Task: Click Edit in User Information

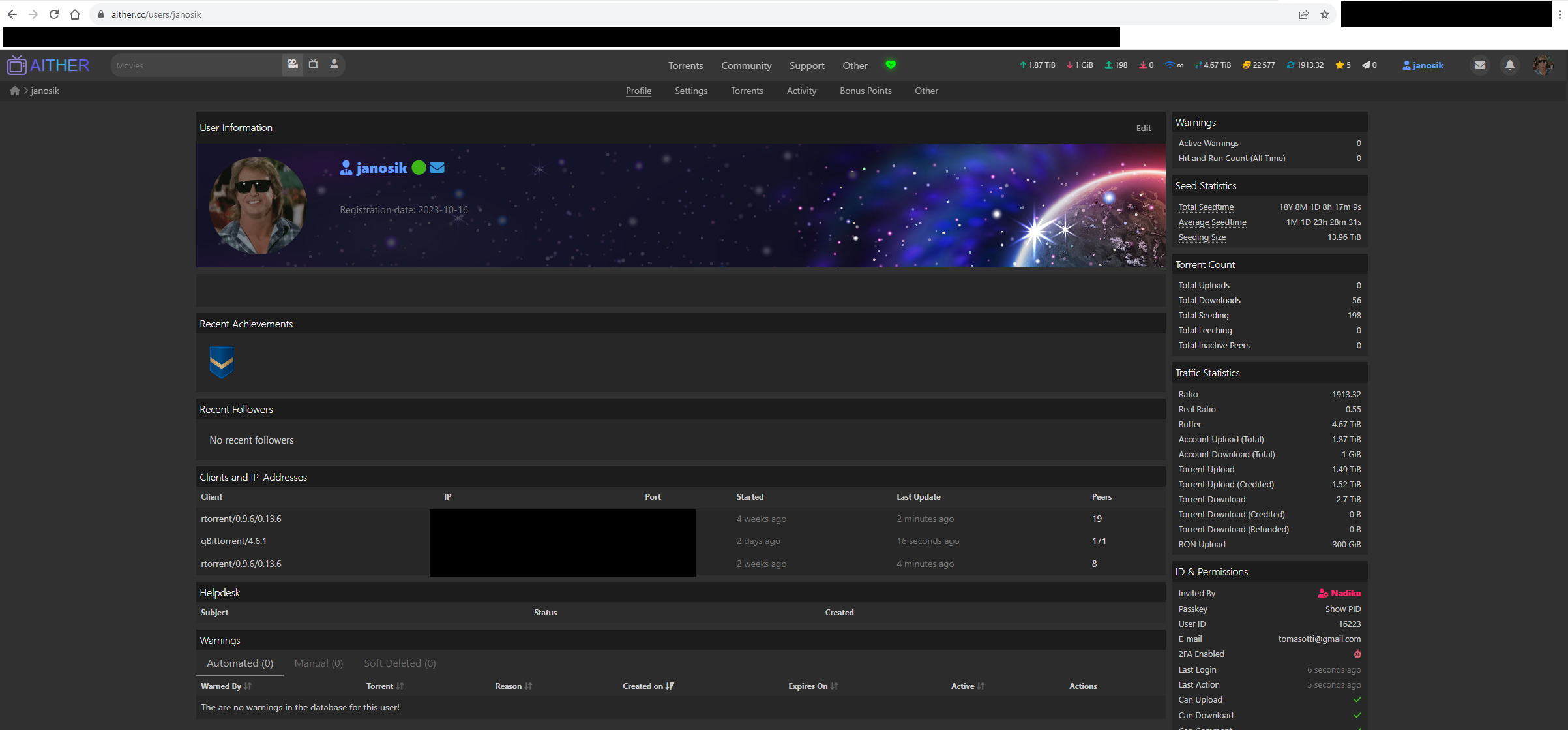Action: (x=1144, y=128)
